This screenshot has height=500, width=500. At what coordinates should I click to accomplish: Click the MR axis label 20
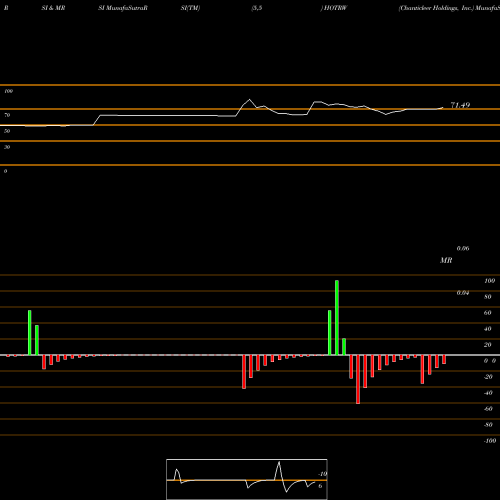(488, 345)
